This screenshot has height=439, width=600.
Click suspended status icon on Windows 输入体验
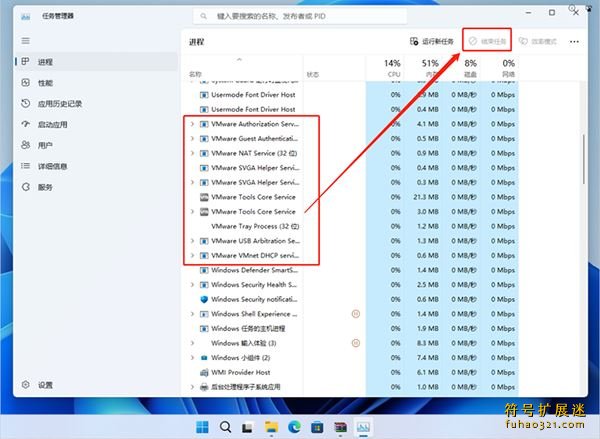[x=355, y=343]
